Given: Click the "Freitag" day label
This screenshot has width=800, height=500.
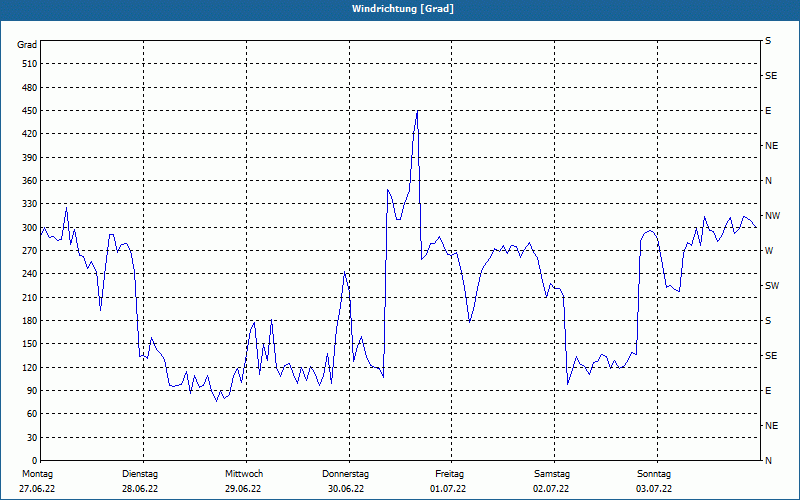Looking at the screenshot, I should click(x=449, y=474).
